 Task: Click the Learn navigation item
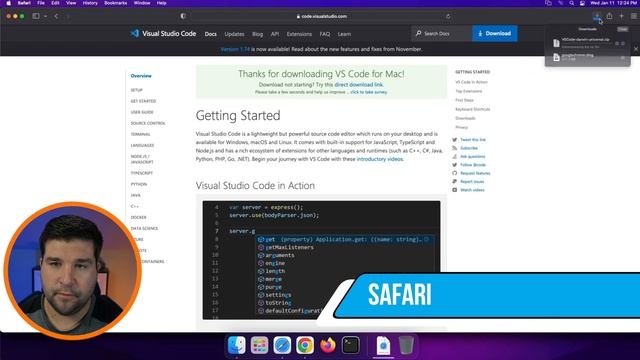(344, 34)
